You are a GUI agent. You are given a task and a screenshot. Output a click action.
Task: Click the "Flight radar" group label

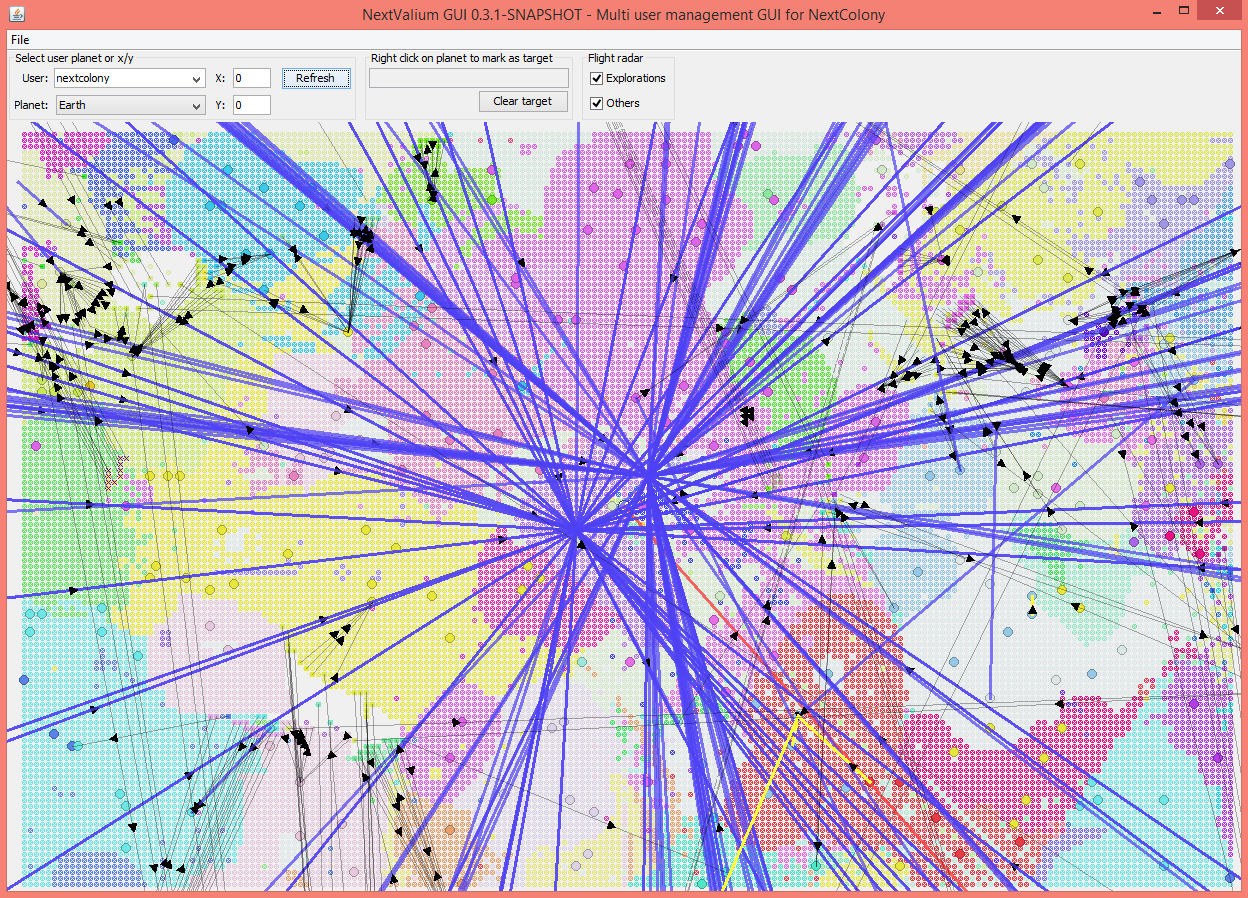[616, 58]
